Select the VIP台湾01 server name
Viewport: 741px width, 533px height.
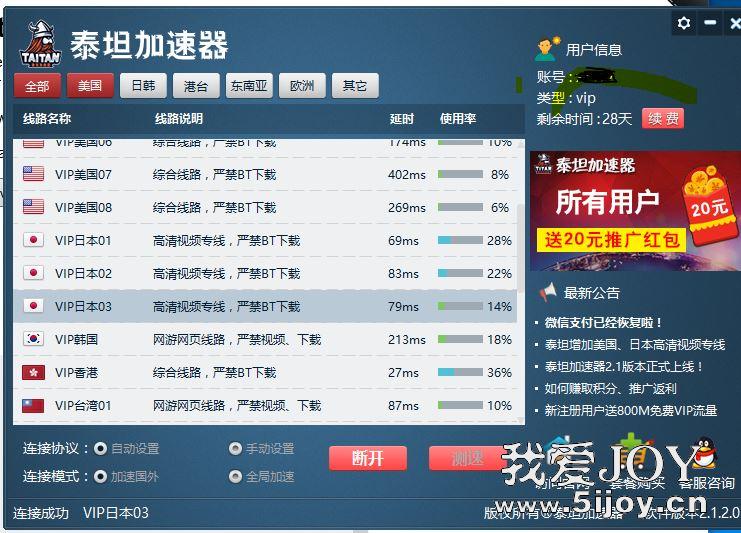coord(83,405)
